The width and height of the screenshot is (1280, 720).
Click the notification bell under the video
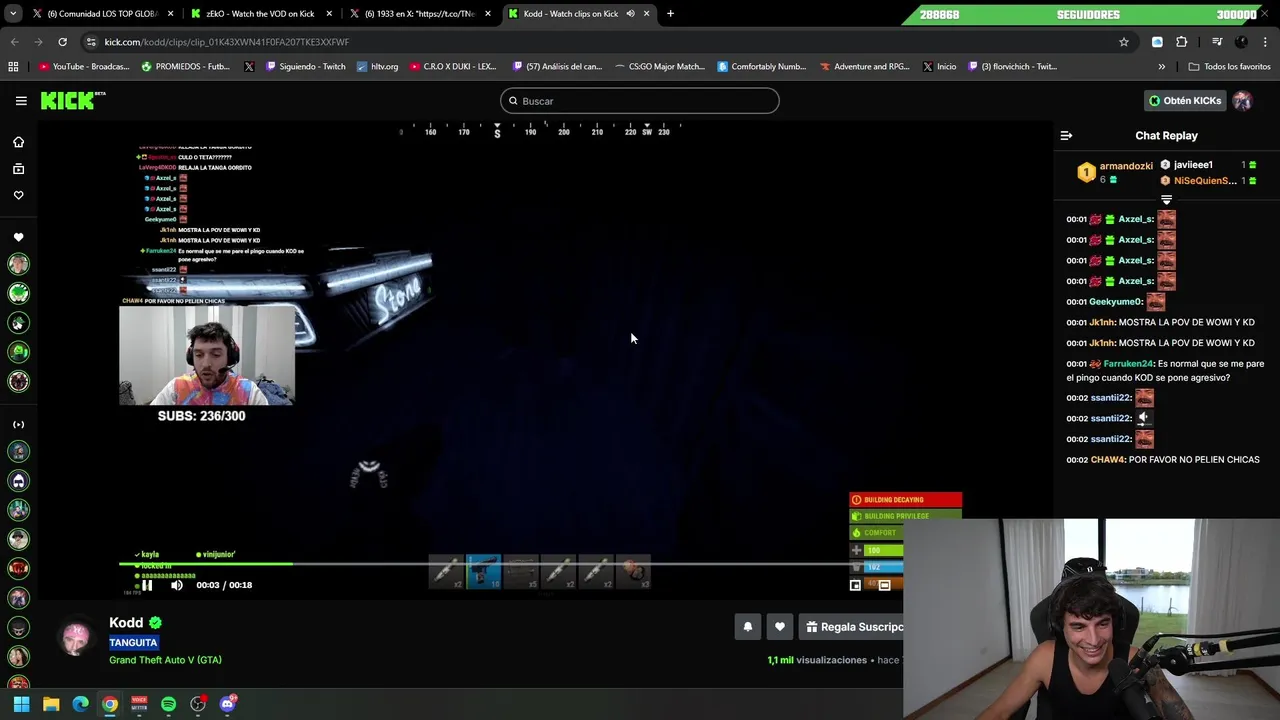[x=748, y=627]
